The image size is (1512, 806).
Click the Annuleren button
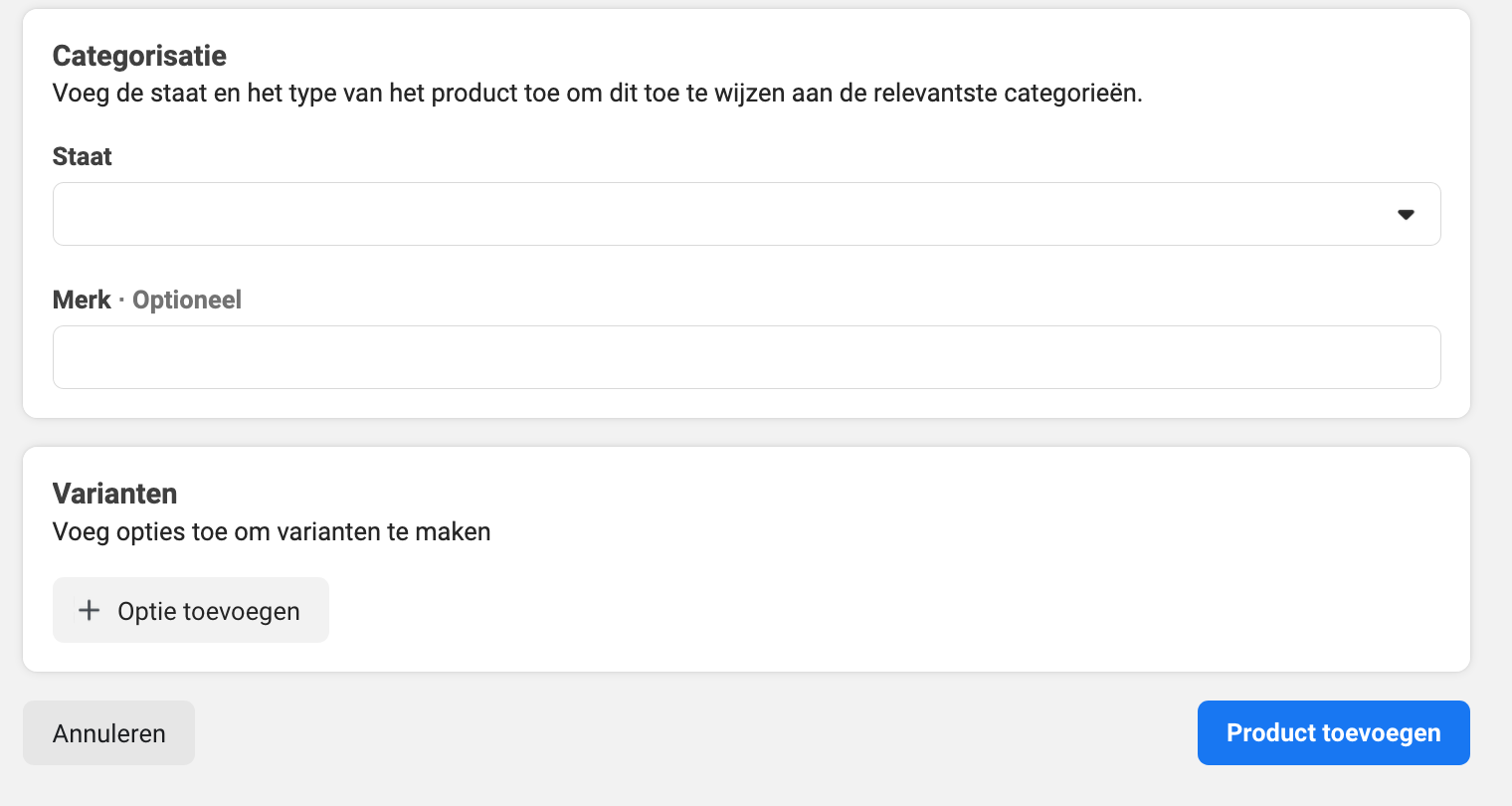click(108, 733)
